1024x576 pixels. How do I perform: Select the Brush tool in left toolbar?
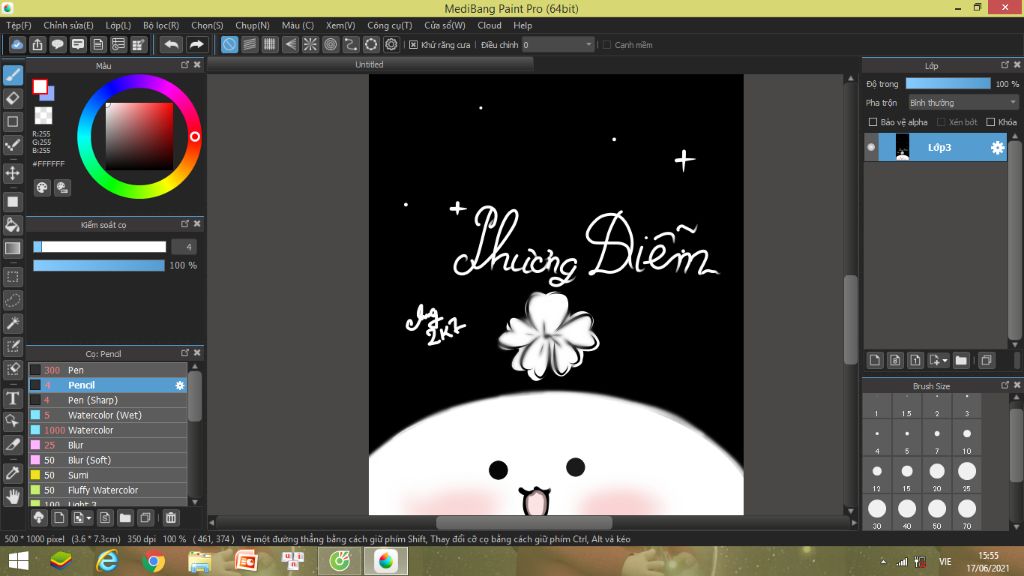[12, 75]
